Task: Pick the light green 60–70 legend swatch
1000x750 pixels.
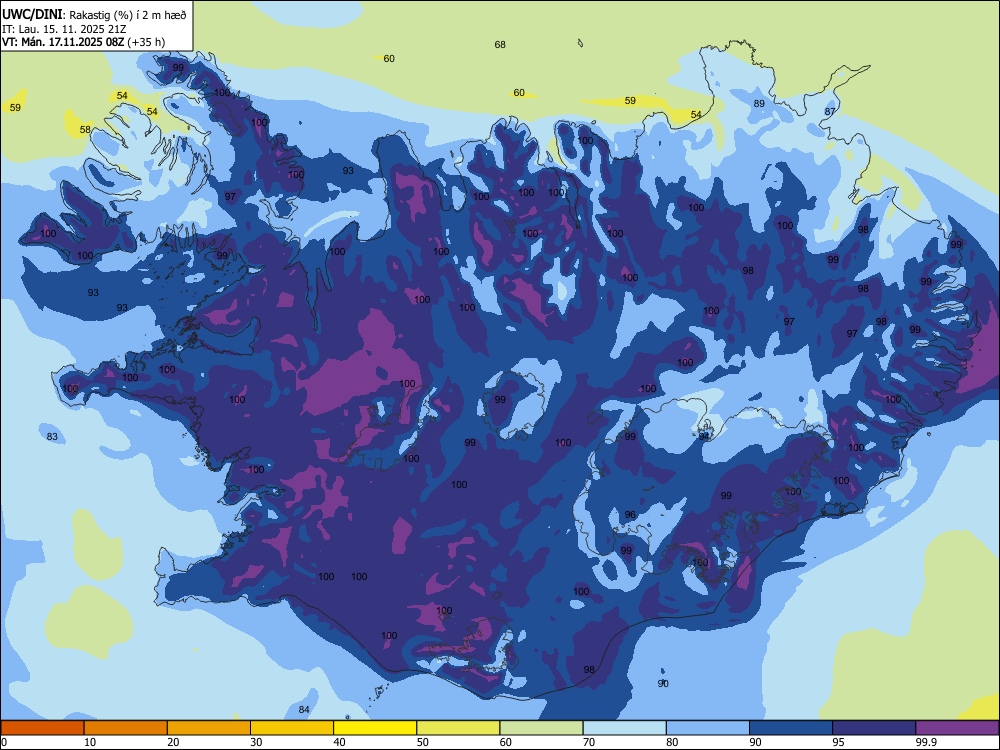Action: click(x=541, y=728)
